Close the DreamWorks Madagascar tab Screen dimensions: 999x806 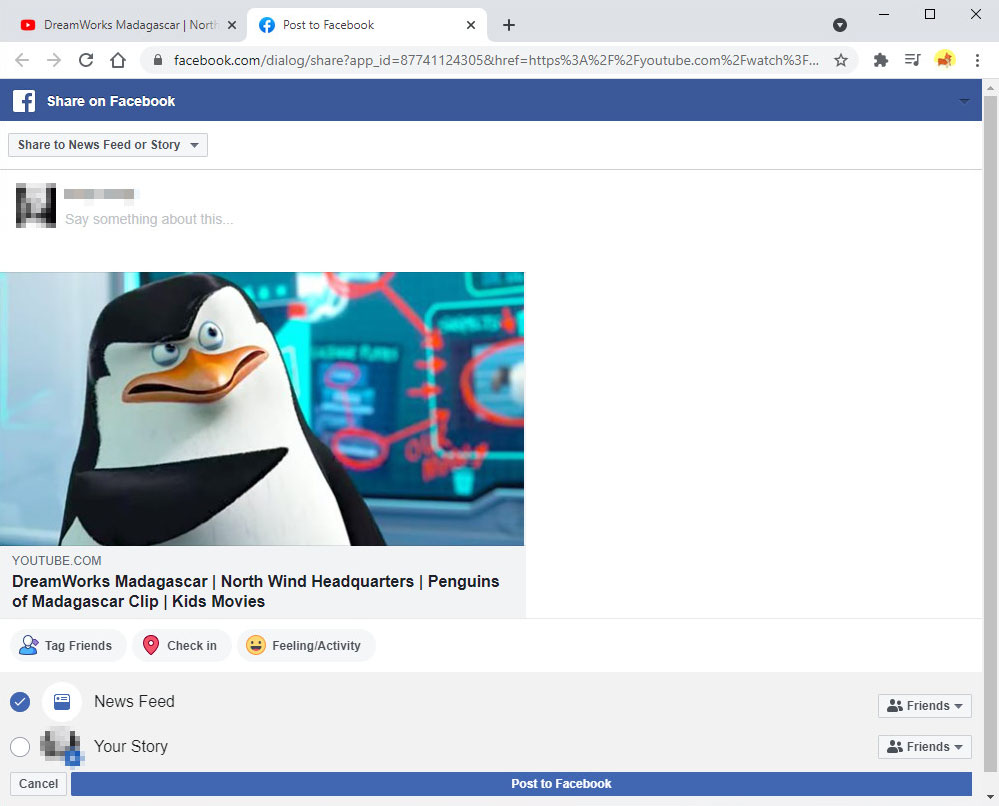(232, 25)
